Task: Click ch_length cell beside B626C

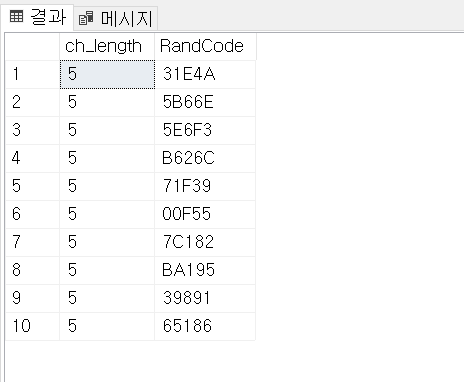Action: (107, 158)
